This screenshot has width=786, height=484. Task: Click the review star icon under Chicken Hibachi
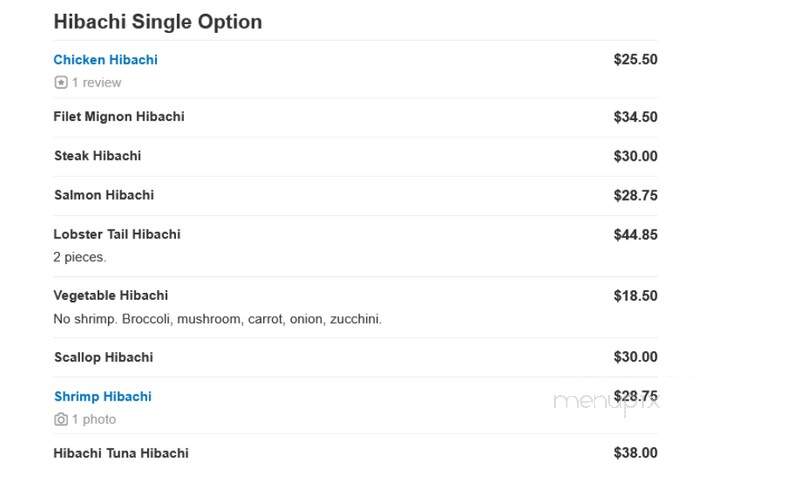pos(61,82)
